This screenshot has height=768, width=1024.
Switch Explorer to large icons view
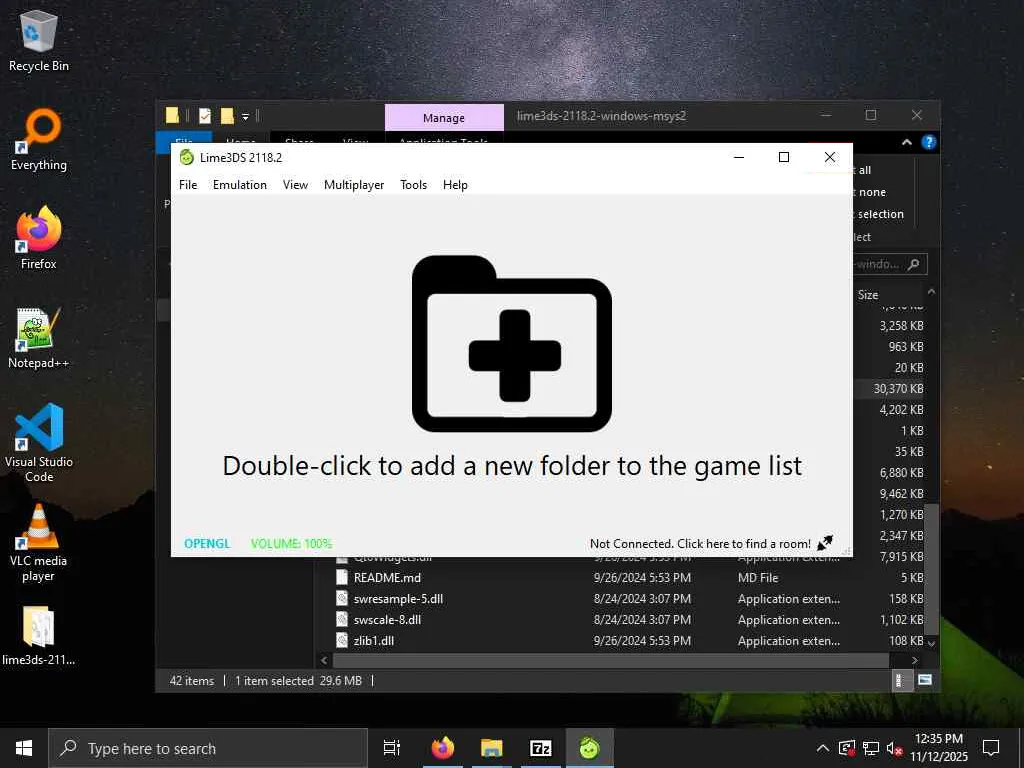click(925, 680)
